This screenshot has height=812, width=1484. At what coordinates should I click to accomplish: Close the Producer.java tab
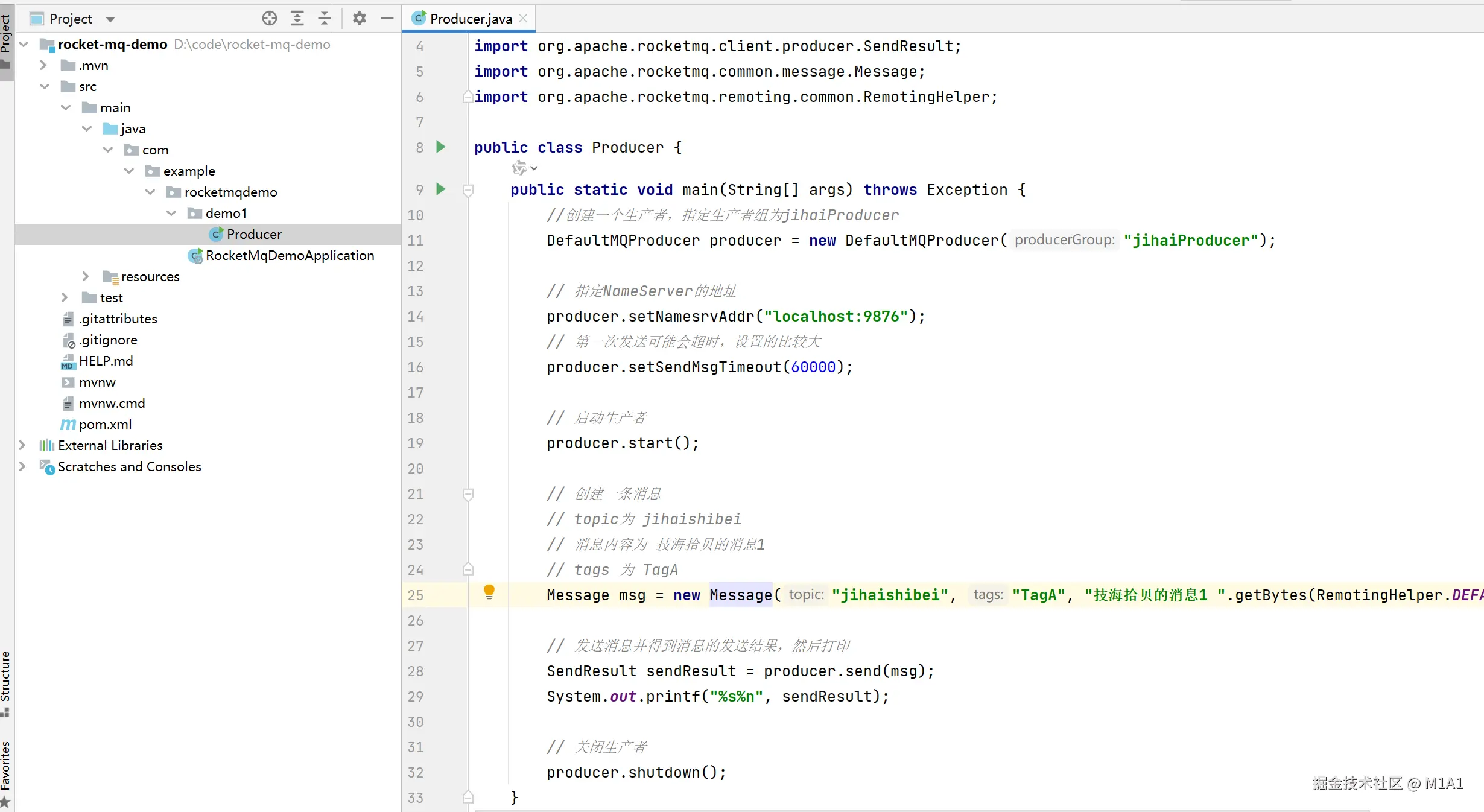[523, 19]
